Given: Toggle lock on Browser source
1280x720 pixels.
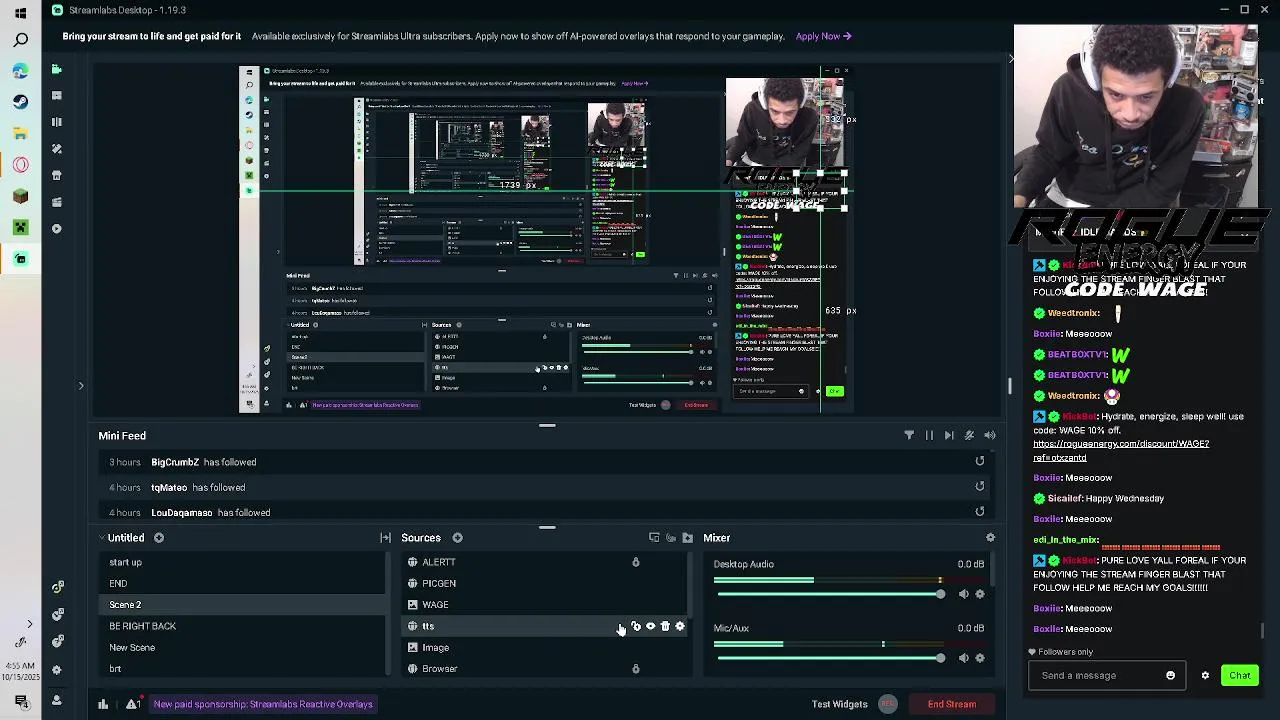Looking at the screenshot, I should tap(635, 669).
